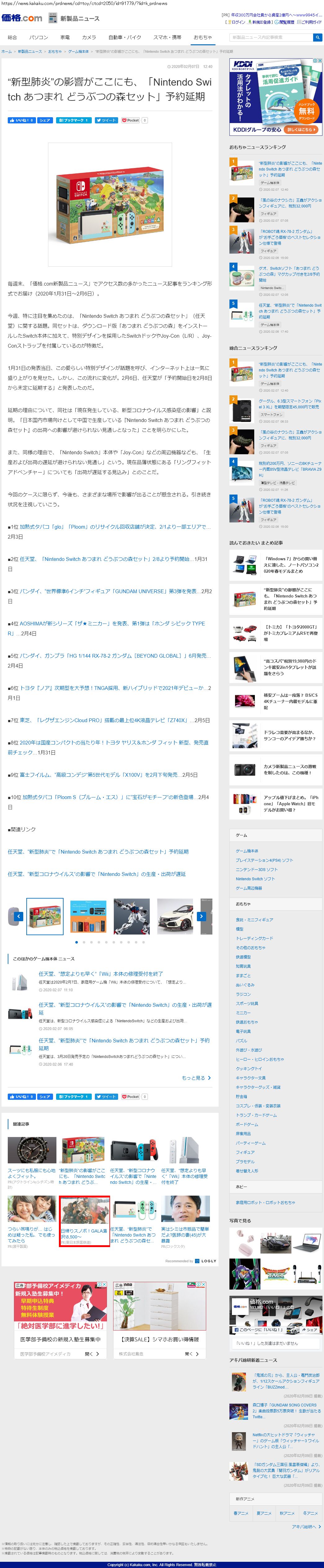Open toy ranking item 3 ROBOT魂 ガンダム
324x1568 pixels.
point(290,238)
